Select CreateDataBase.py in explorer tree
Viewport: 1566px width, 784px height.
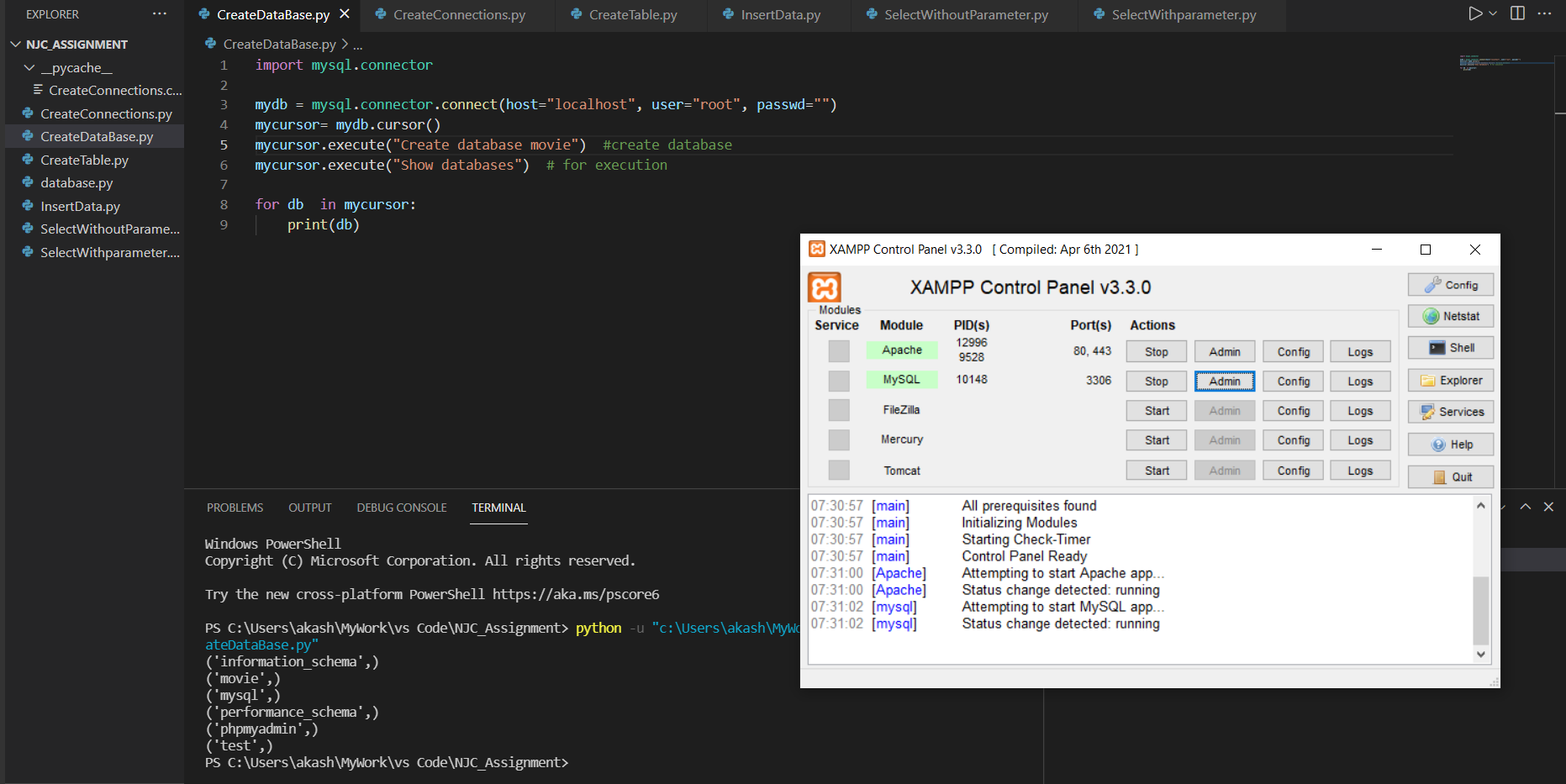tap(95, 136)
